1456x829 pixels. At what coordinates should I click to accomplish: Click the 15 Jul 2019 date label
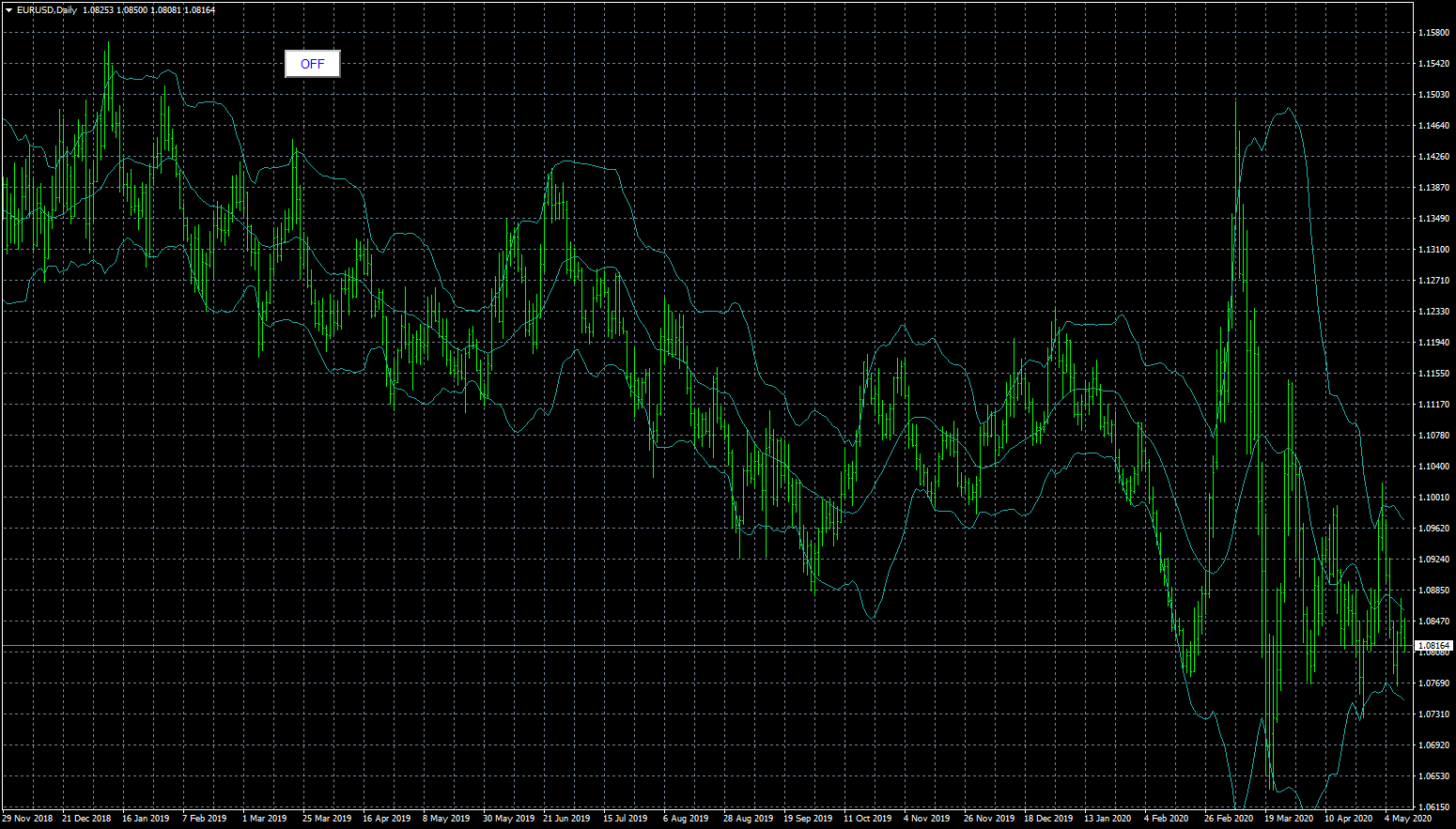pyautogui.click(x=626, y=819)
